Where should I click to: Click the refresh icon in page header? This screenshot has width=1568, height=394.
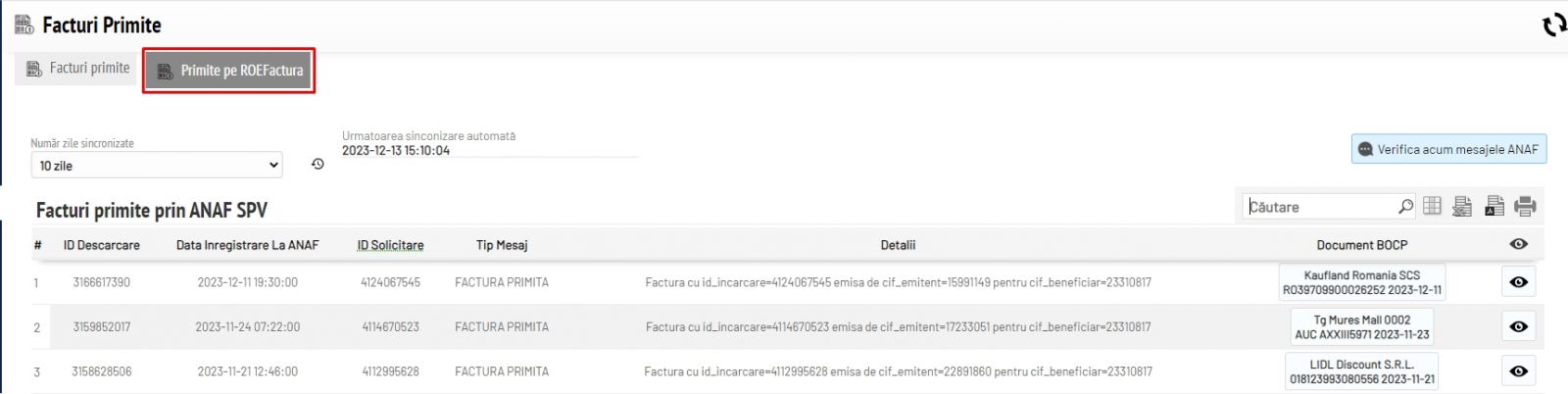1553,25
